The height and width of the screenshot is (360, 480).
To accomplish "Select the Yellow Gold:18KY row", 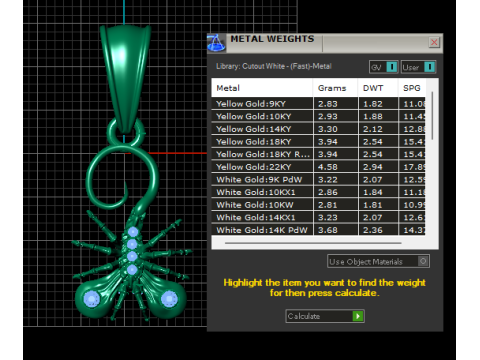I will click(318, 142).
